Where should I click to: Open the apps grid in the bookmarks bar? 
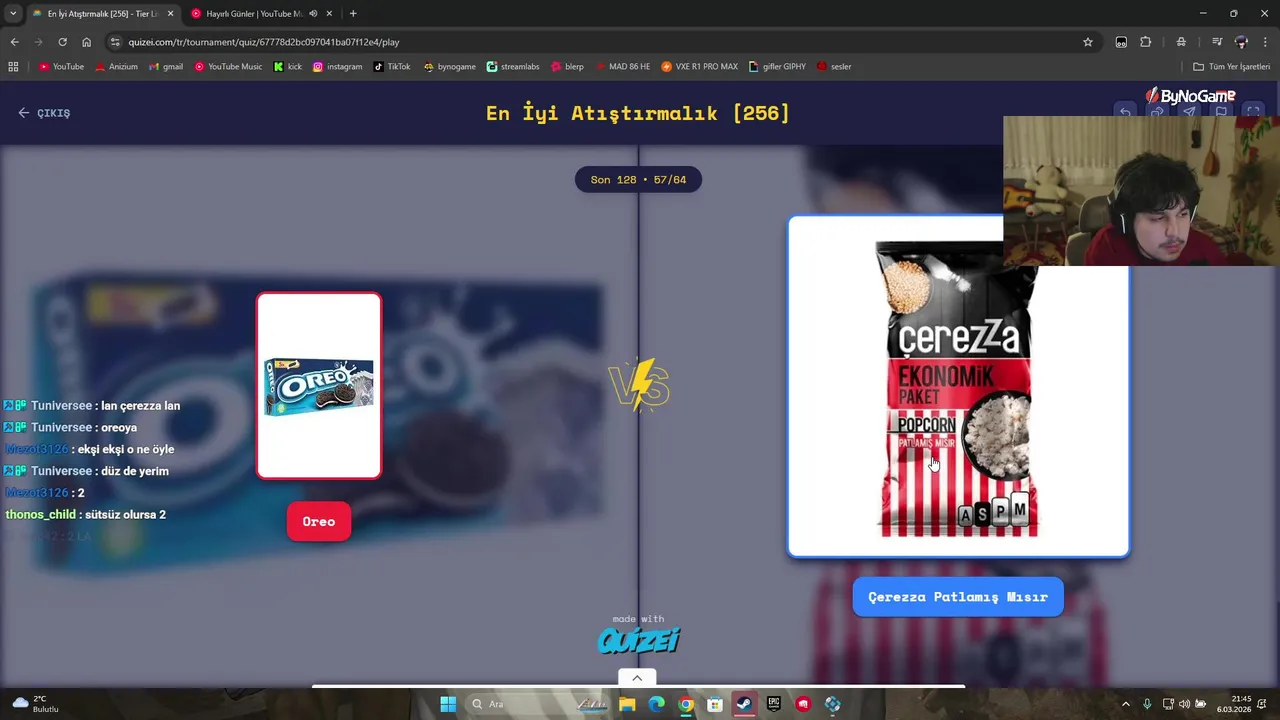[13, 67]
